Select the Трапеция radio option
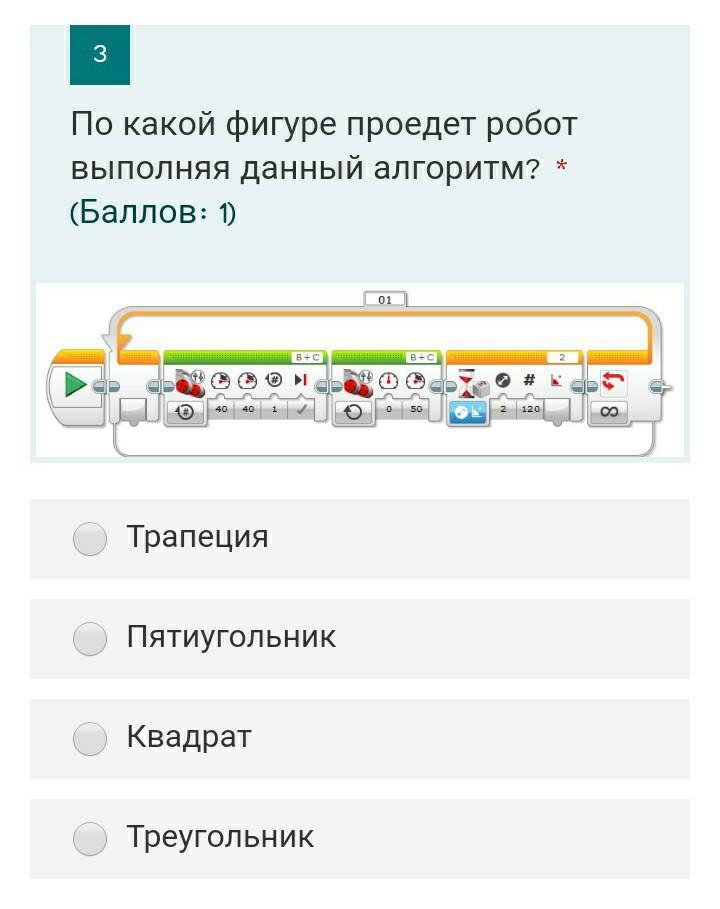 [x=90, y=538]
